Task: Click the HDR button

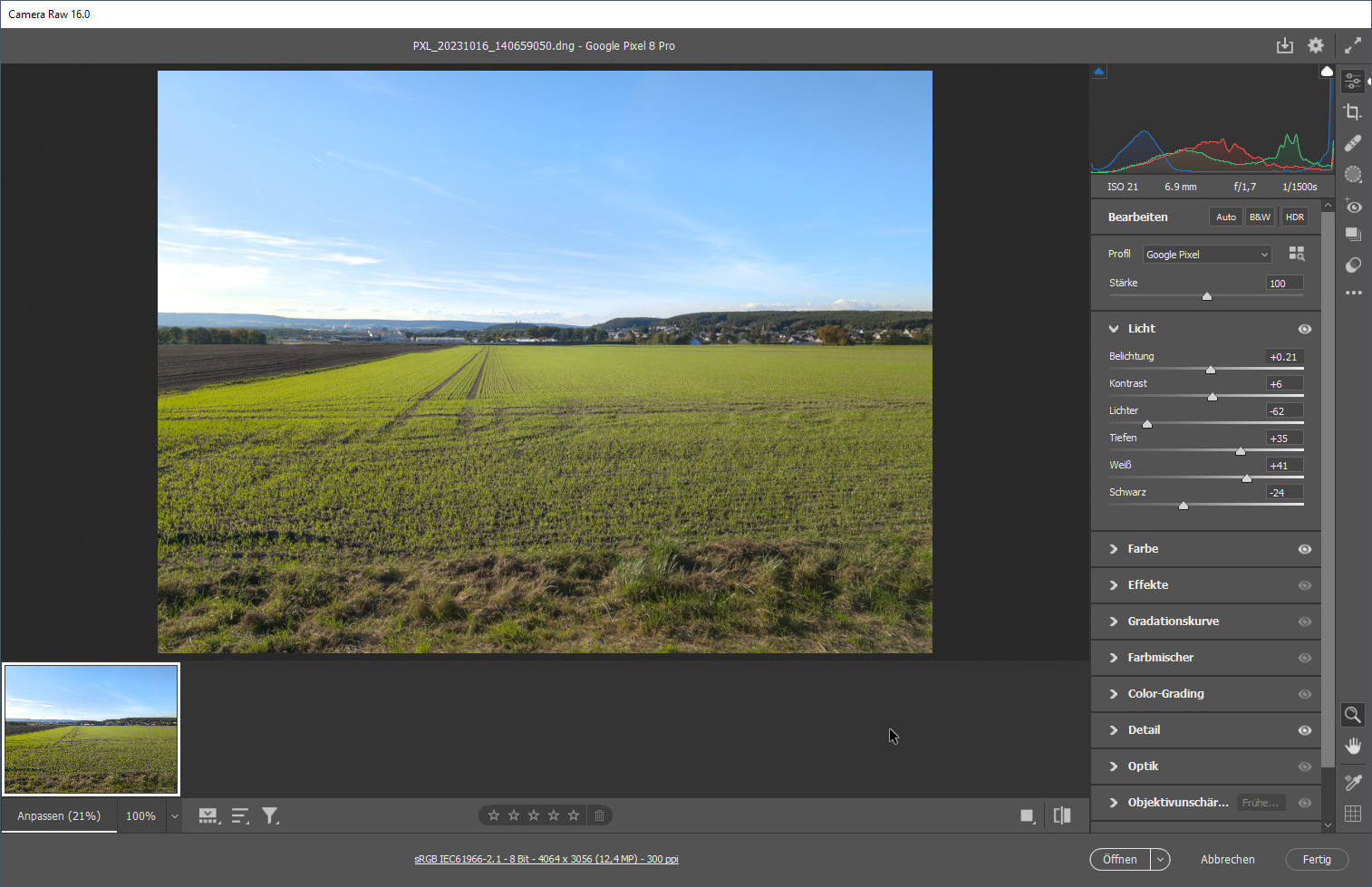Action: pyautogui.click(x=1294, y=217)
